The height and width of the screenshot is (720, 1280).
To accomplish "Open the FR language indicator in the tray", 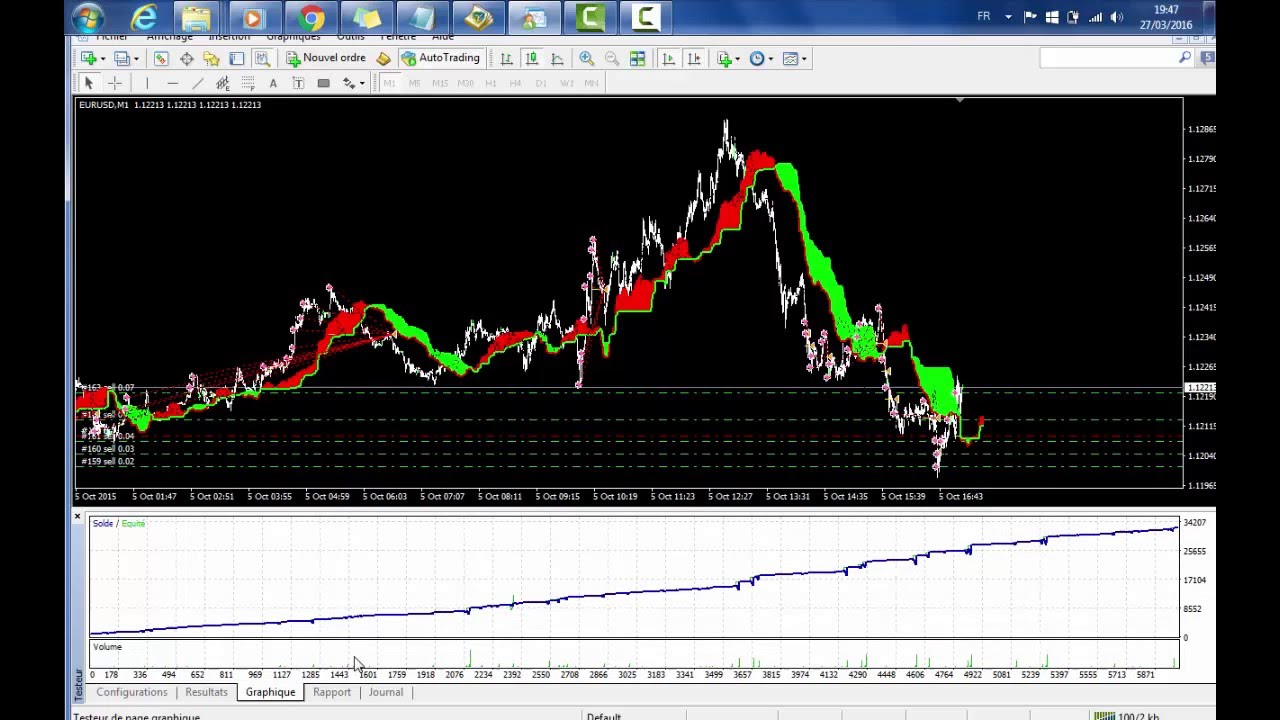I will (x=984, y=17).
